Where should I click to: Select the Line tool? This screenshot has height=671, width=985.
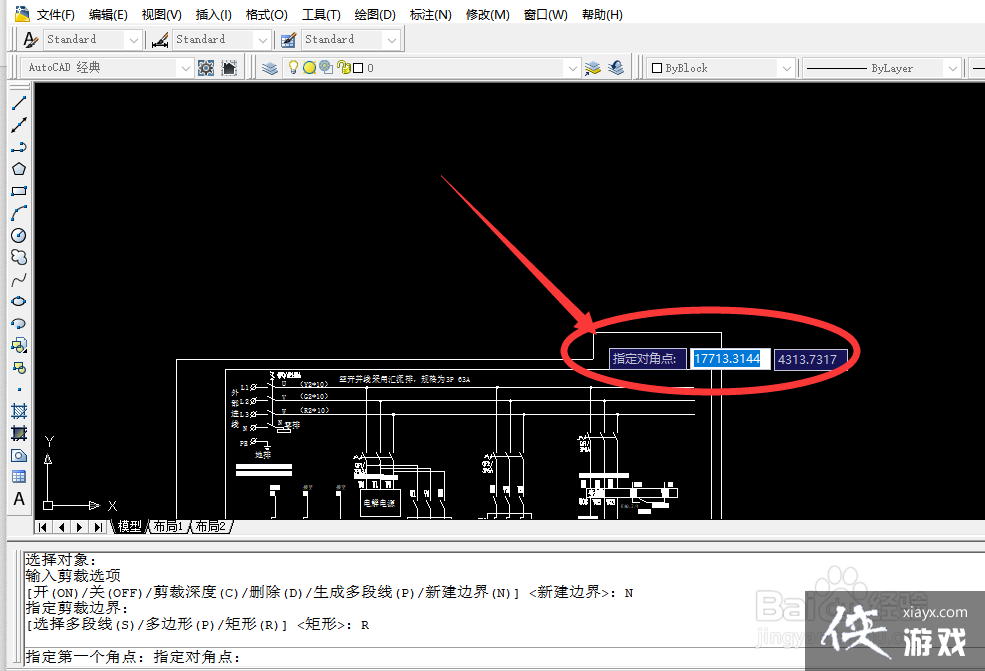pos(18,102)
